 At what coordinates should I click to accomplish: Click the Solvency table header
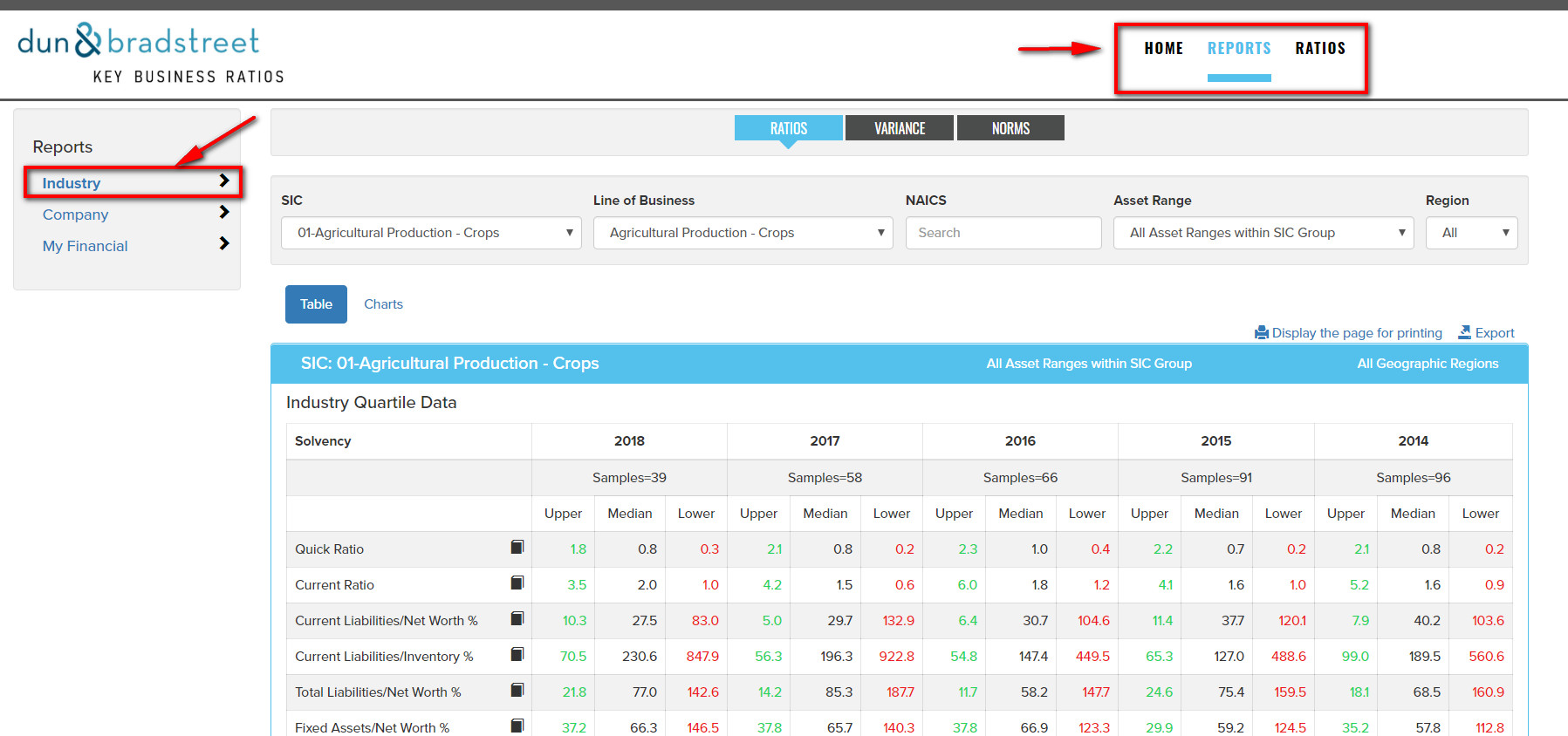pyautogui.click(x=323, y=441)
